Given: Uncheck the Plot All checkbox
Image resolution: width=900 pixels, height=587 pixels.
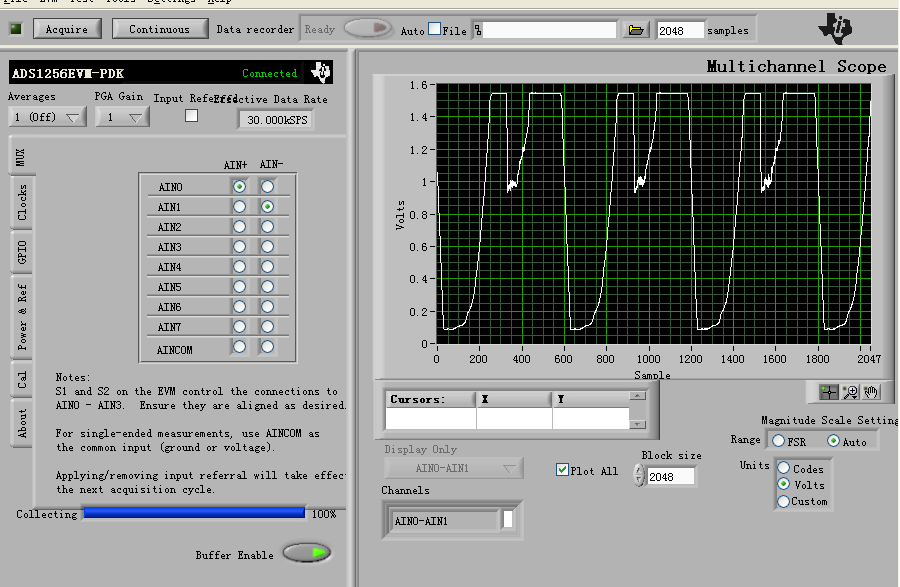Looking at the screenshot, I should click(x=563, y=469).
